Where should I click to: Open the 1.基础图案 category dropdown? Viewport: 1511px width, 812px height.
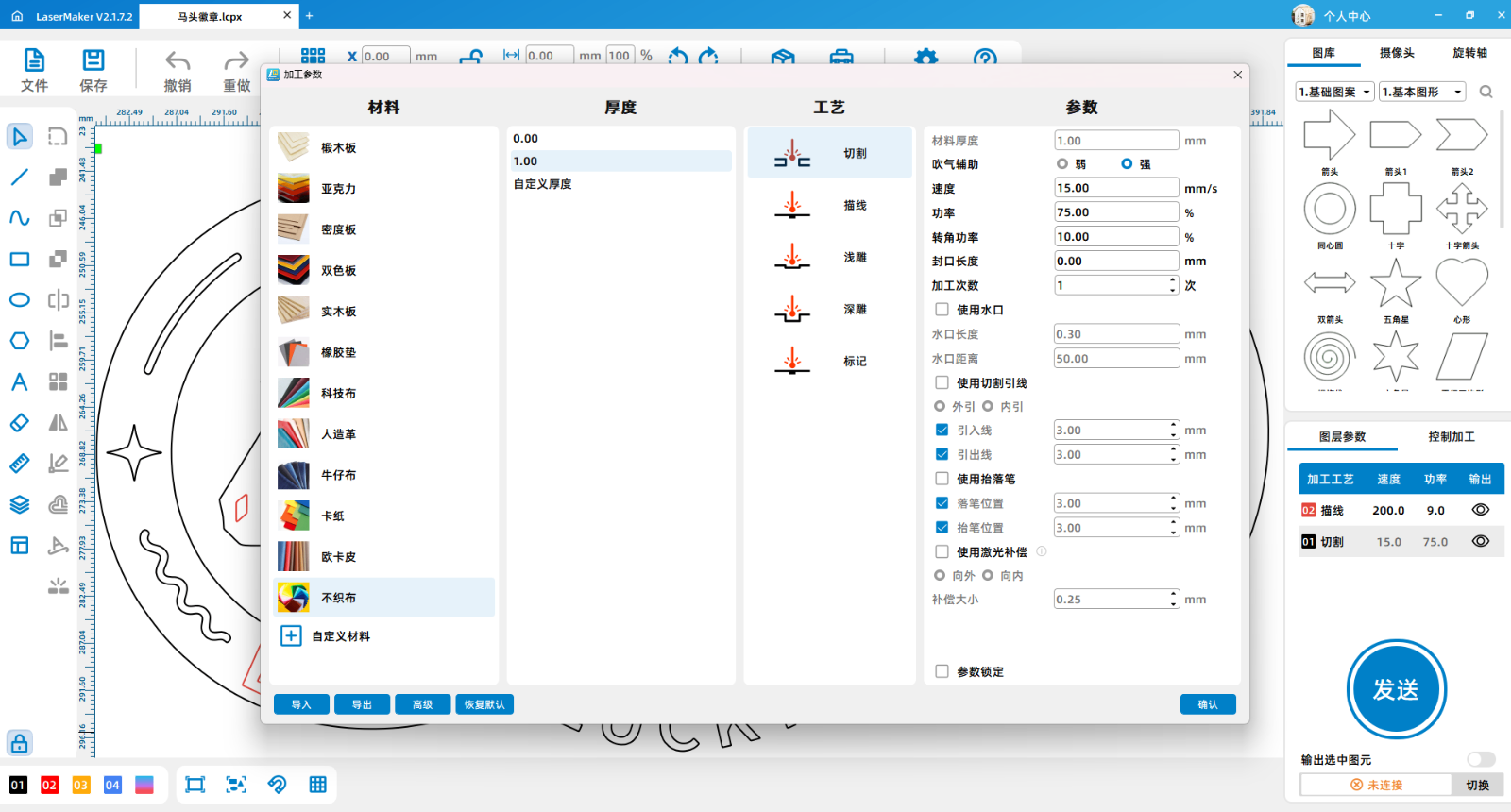(x=1334, y=92)
